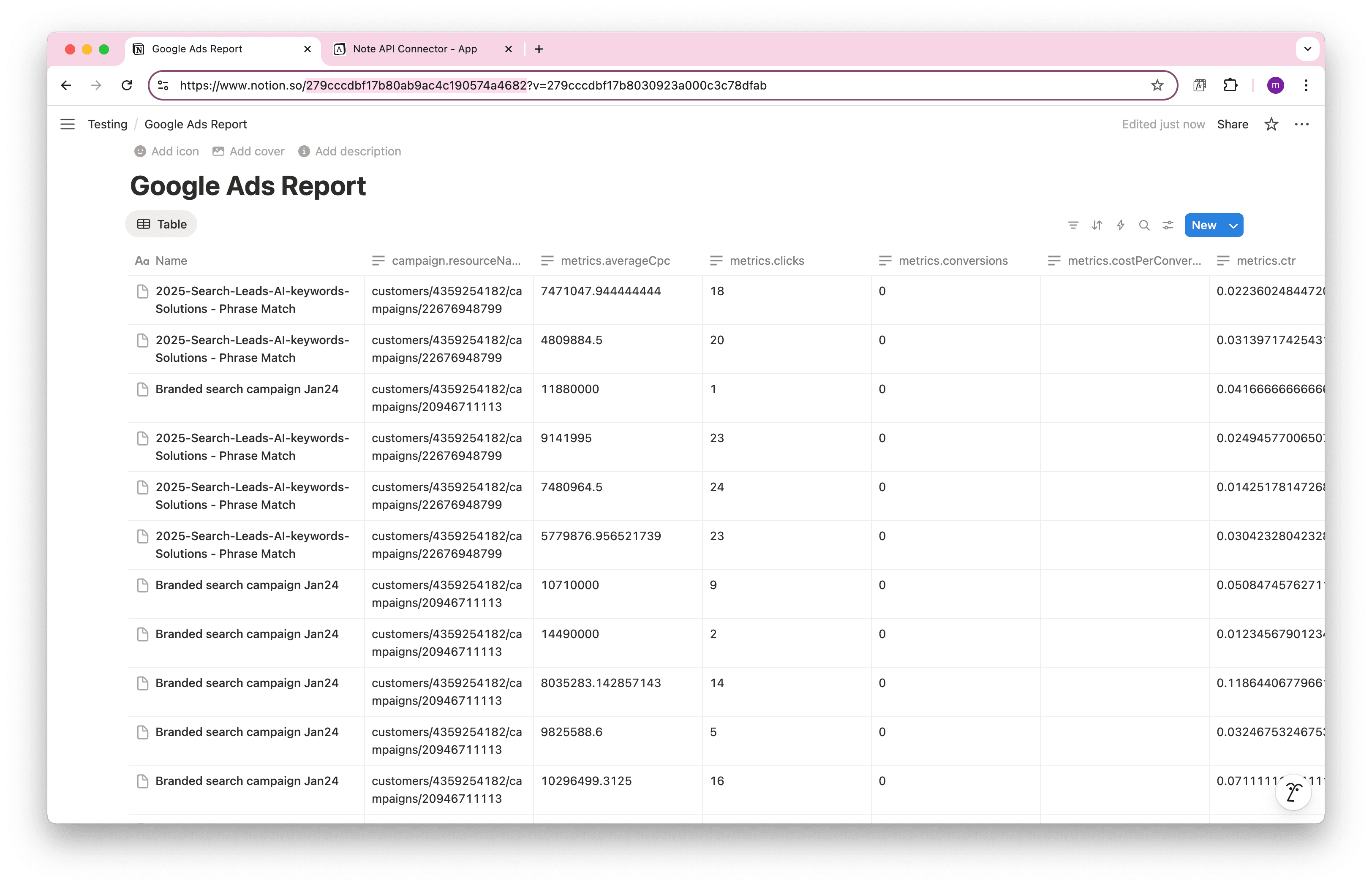Open Notion page options three dots

[x=1302, y=124]
